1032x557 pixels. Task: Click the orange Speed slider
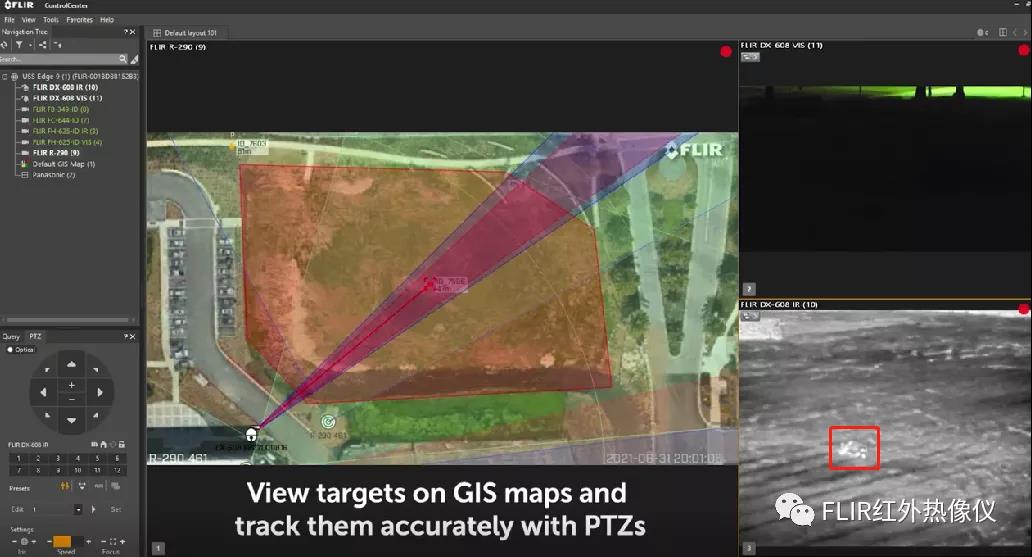tap(62, 541)
